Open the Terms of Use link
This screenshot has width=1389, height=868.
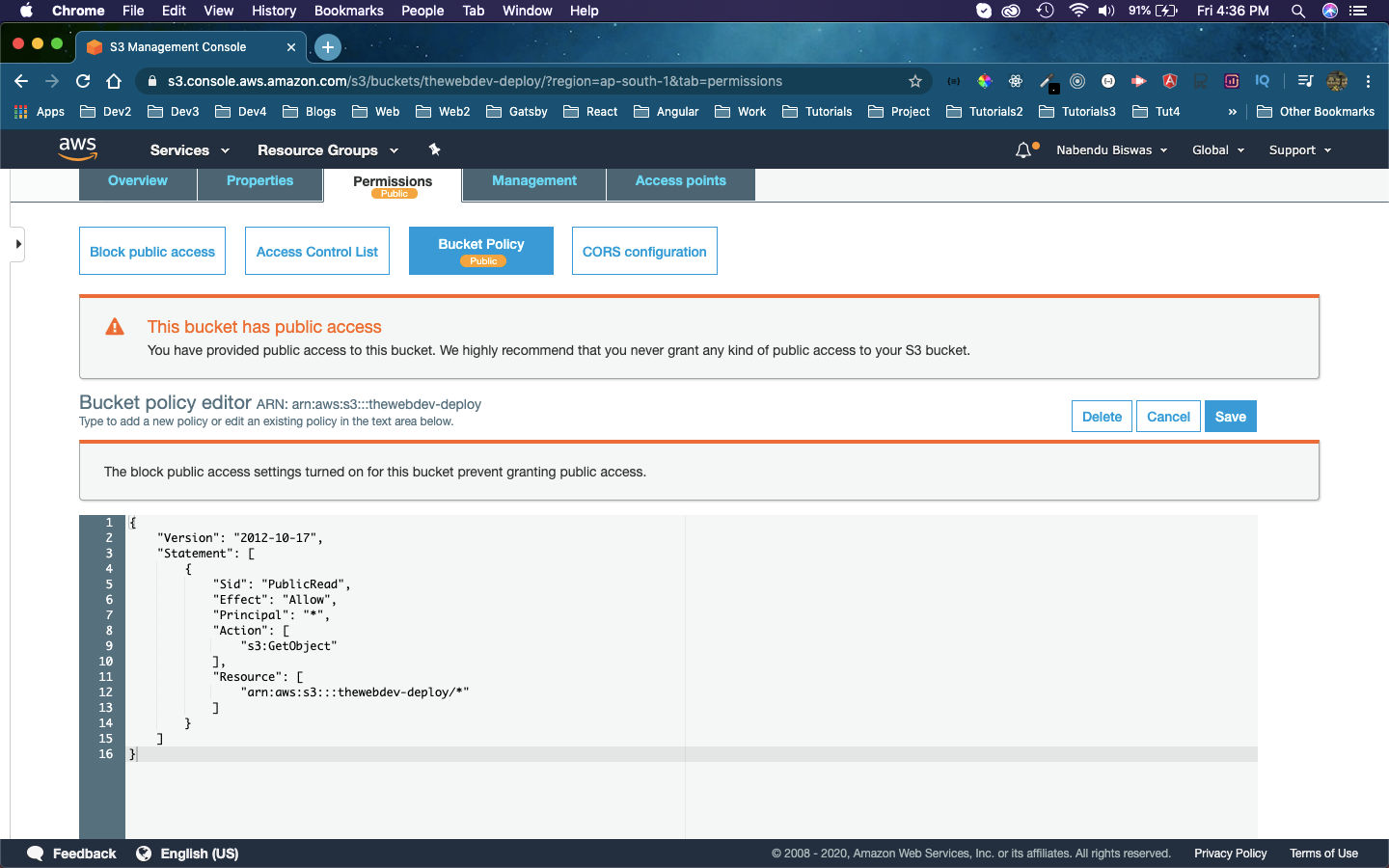[x=1323, y=854]
